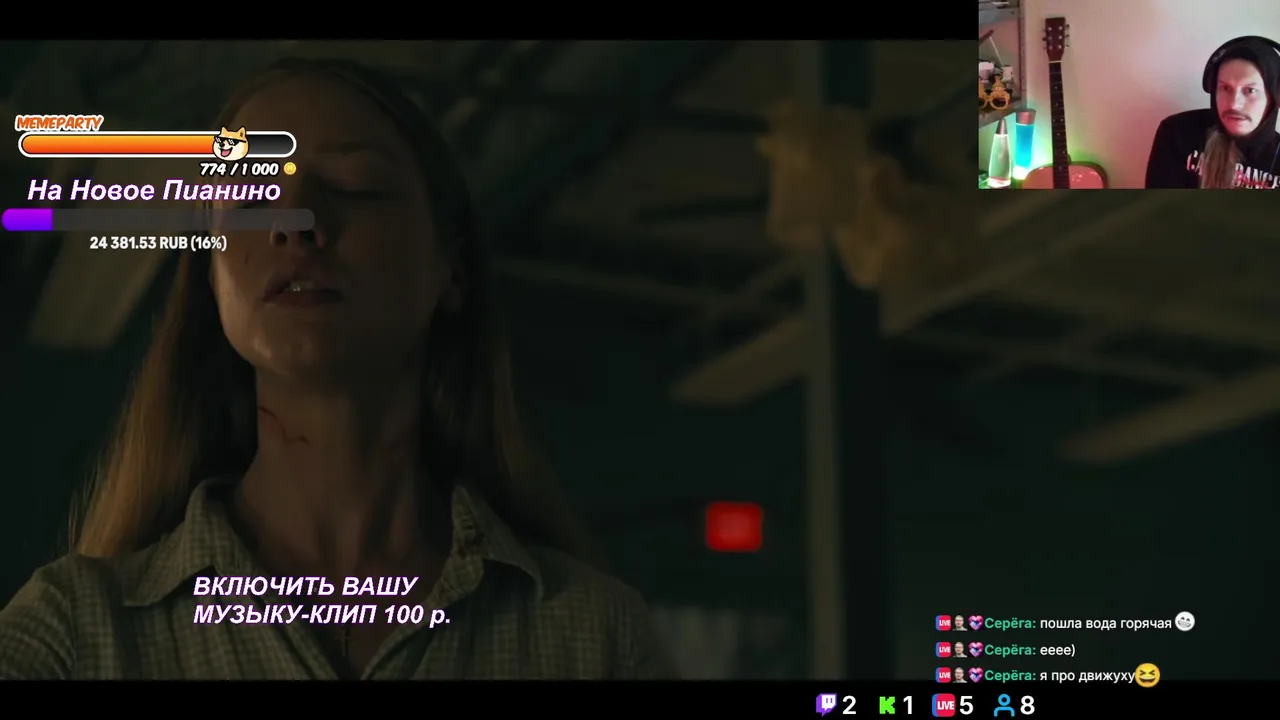The height and width of the screenshot is (720, 1280).
Task: Click the 'На Новое Пианино' goal title
Action: coord(154,190)
